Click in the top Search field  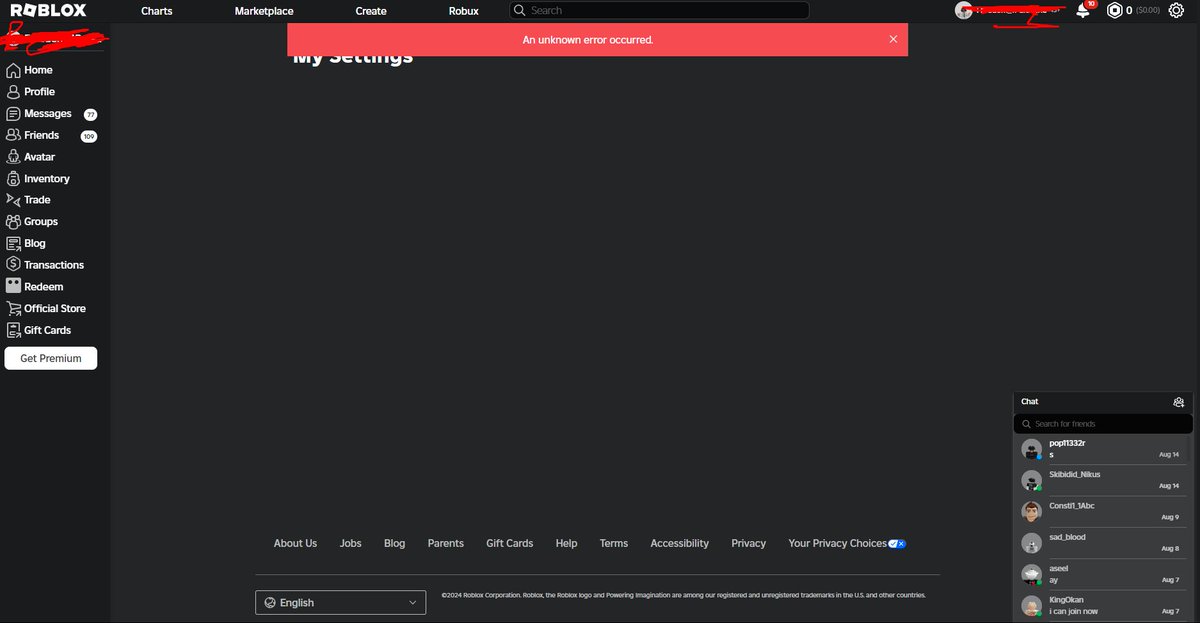(659, 11)
